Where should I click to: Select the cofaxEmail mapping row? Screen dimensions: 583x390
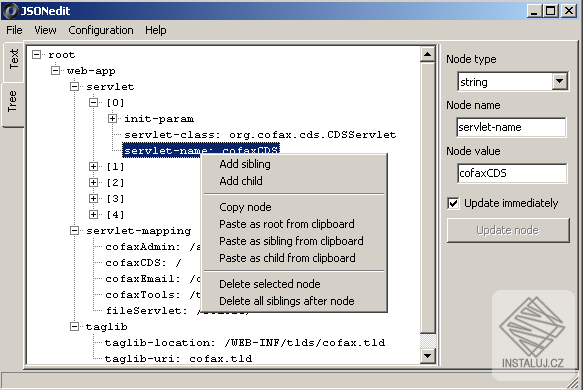153,278
